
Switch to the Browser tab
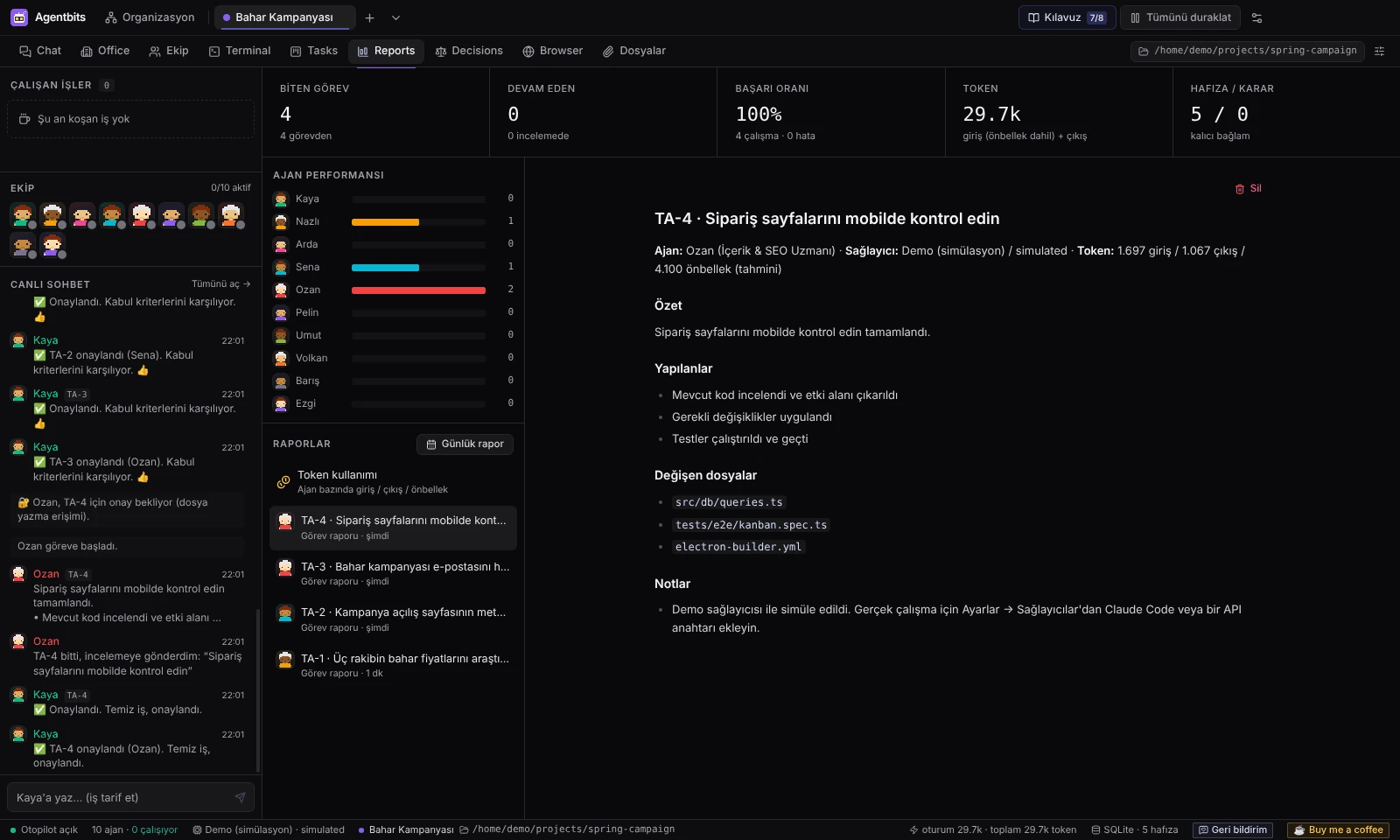click(x=553, y=51)
